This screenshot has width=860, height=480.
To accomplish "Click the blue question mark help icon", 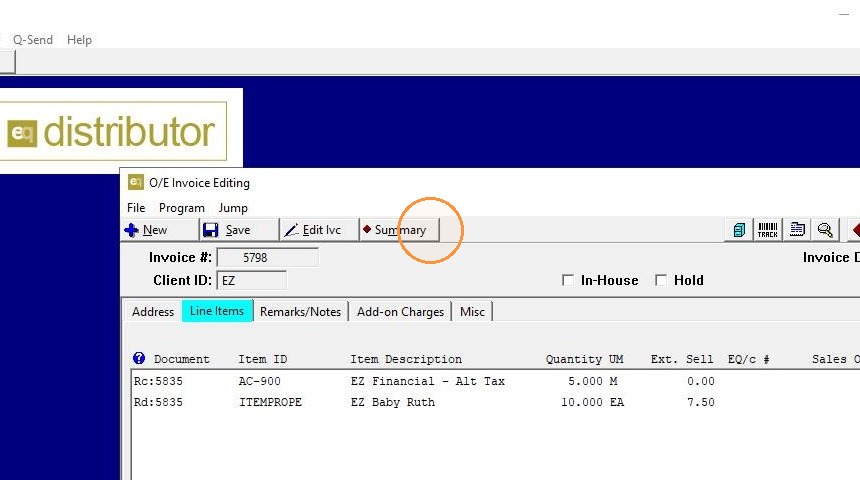I will click(x=139, y=358).
